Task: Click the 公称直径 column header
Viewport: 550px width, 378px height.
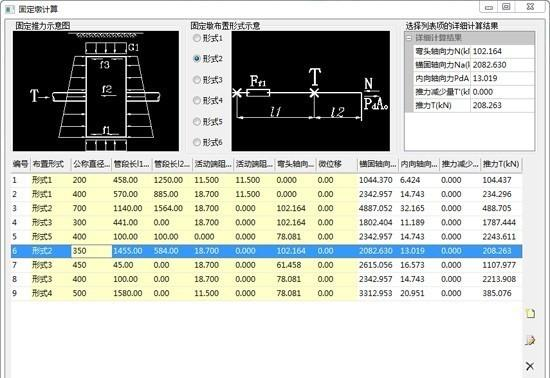Action: tap(92, 164)
